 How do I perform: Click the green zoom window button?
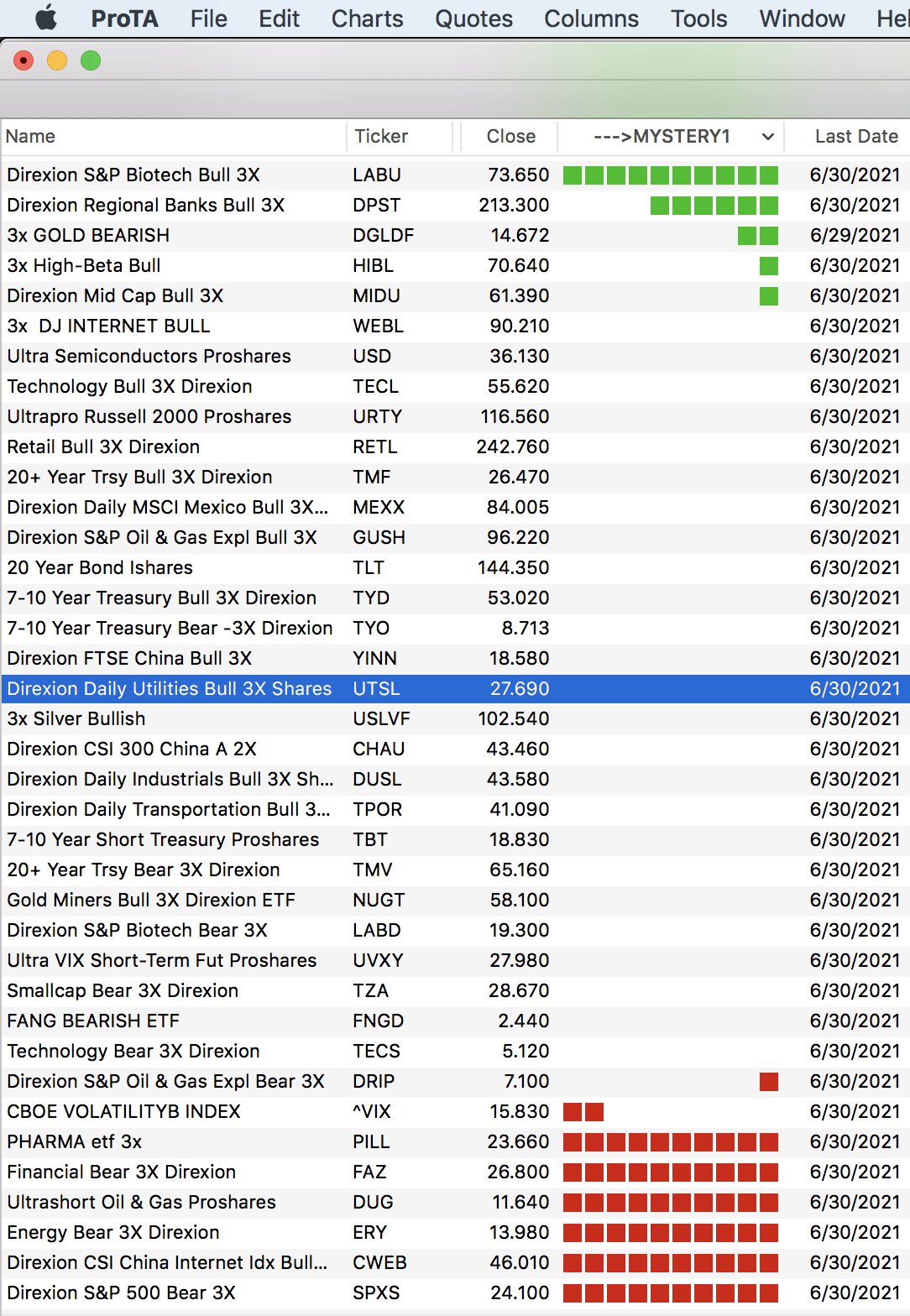[x=91, y=60]
